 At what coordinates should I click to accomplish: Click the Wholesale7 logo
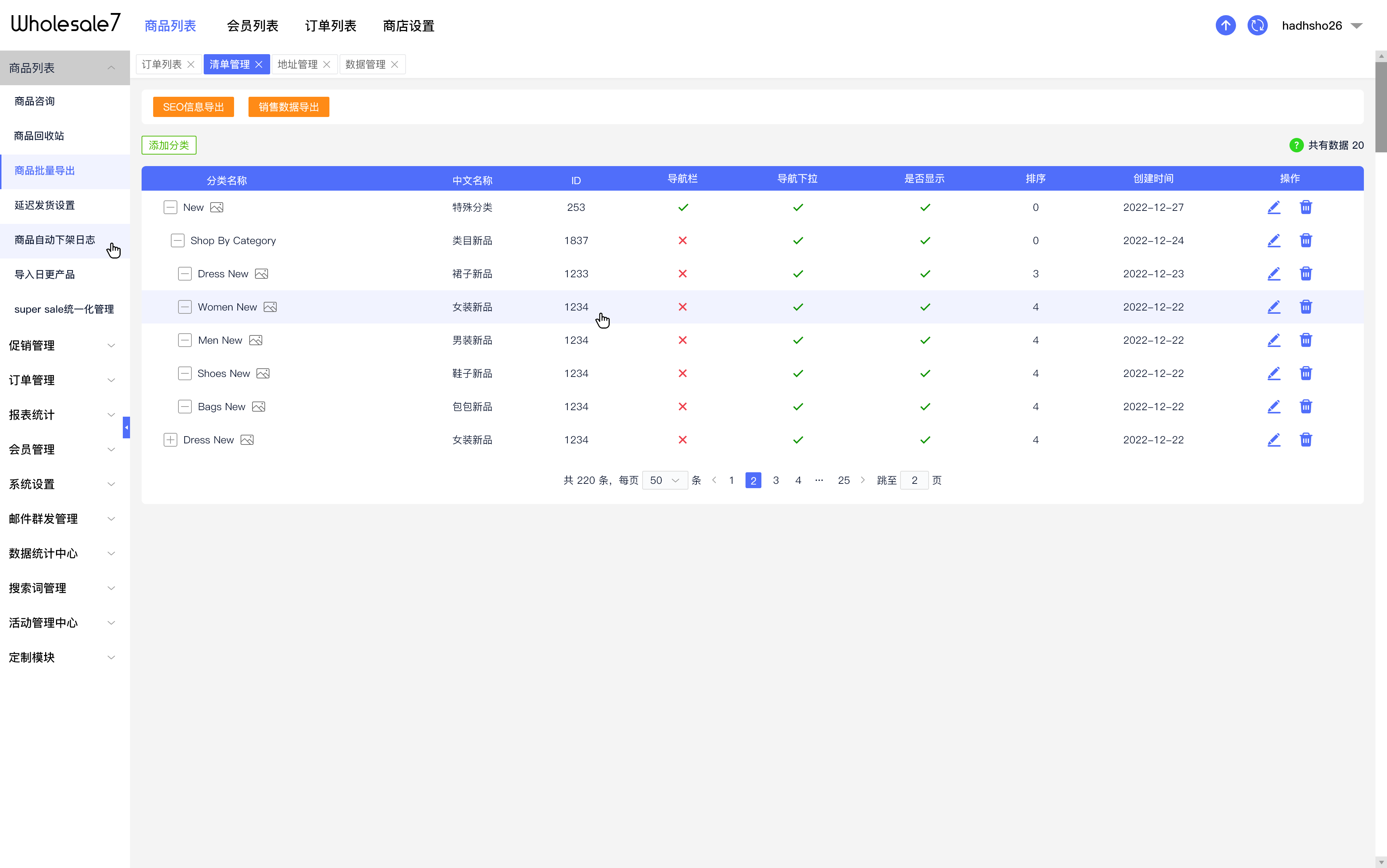click(65, 23)
